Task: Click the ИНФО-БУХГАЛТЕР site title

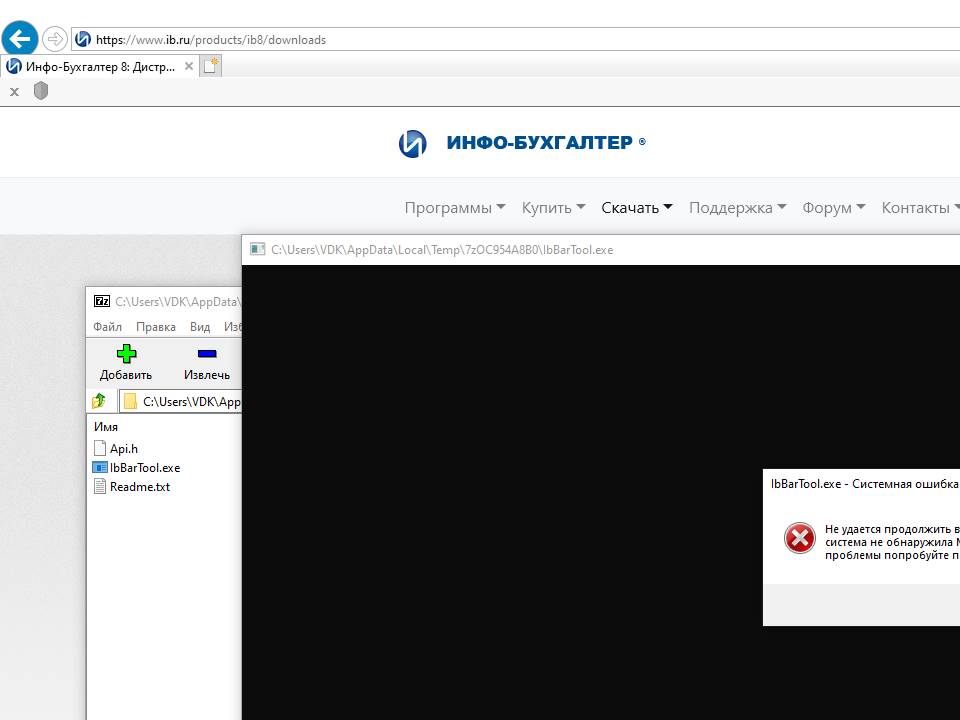Action: coord(539,142)
